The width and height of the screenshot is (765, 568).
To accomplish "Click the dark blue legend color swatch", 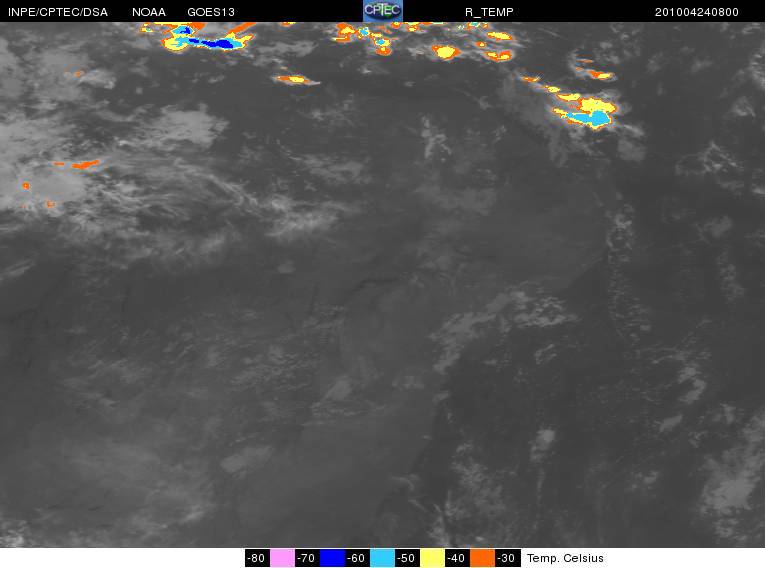I will 332,558.
